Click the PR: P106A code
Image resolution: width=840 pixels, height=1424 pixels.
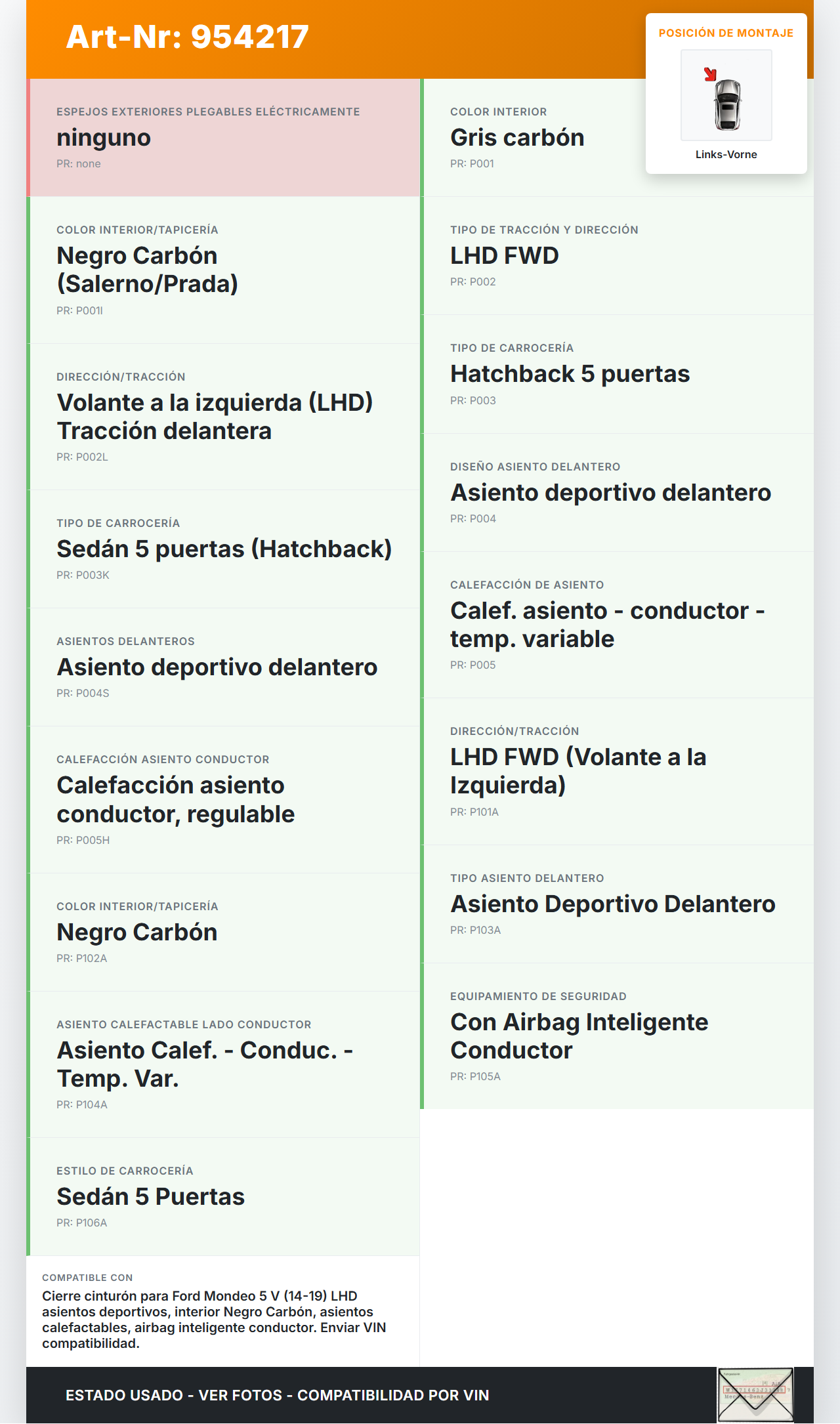(82, 1223)
